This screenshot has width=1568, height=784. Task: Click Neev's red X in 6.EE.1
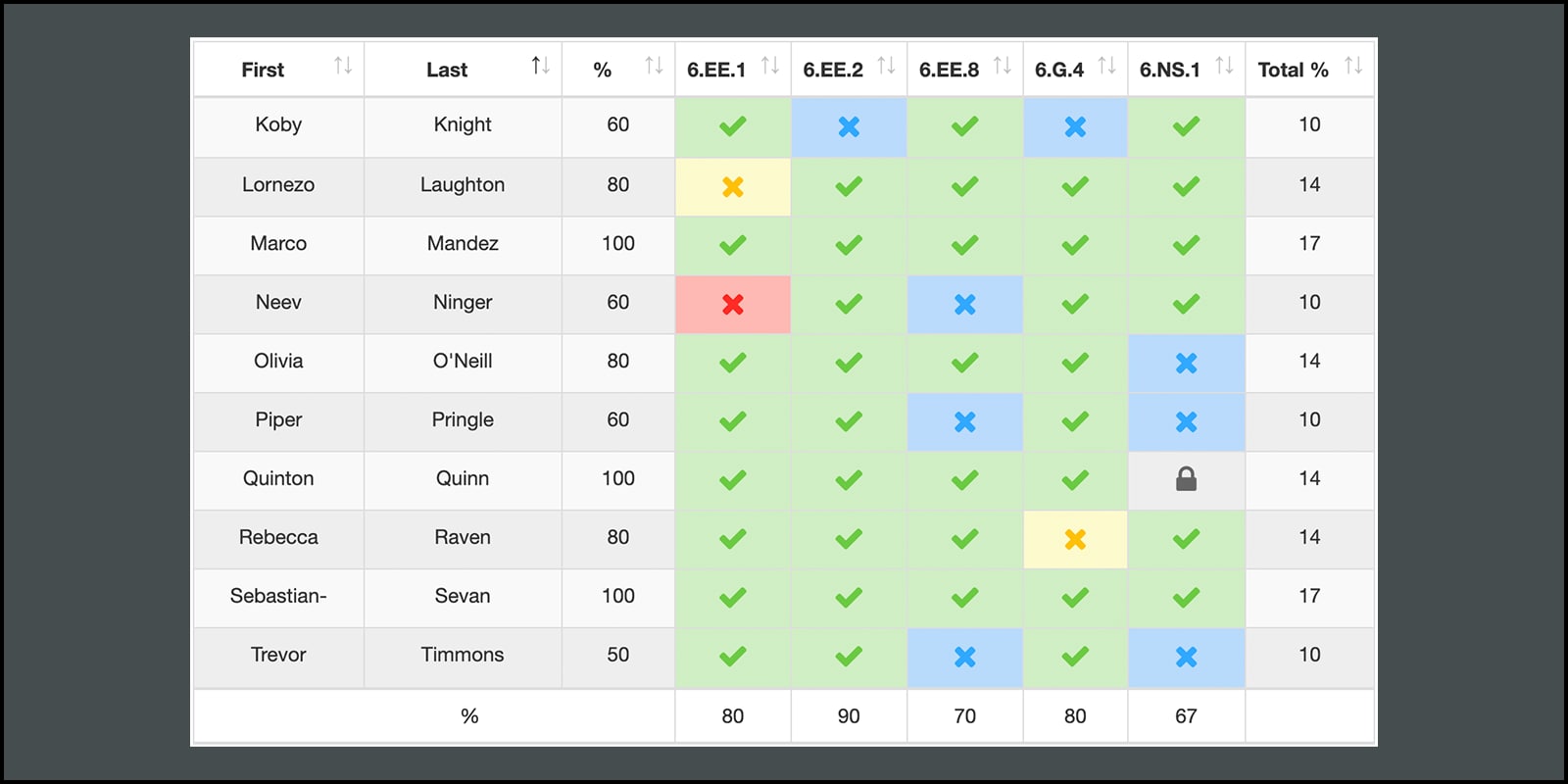pyautogui.click(x=733, y=305)
